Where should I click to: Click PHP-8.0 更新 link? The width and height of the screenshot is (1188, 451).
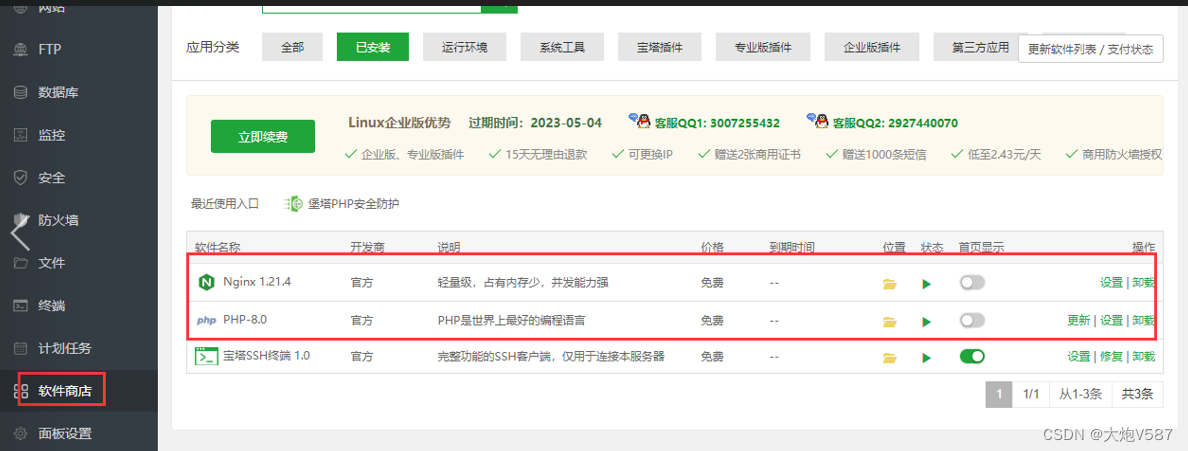pos(1079,321)
